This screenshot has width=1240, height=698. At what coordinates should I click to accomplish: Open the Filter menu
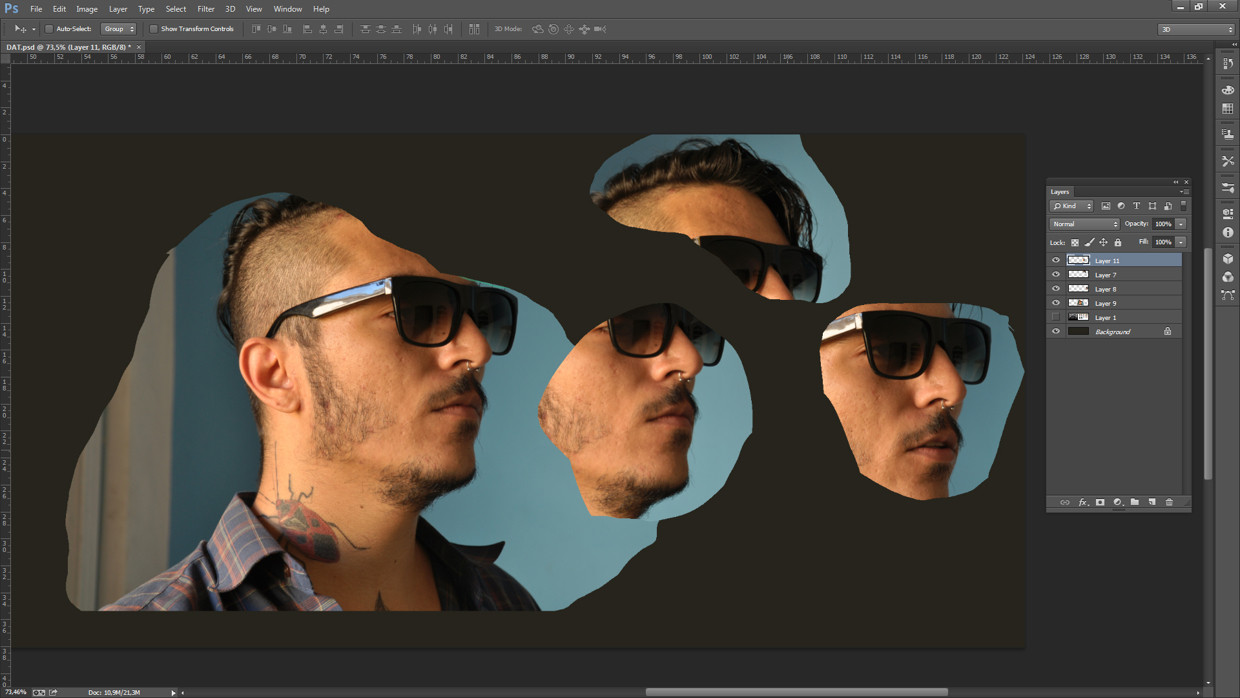pos(205,9)
